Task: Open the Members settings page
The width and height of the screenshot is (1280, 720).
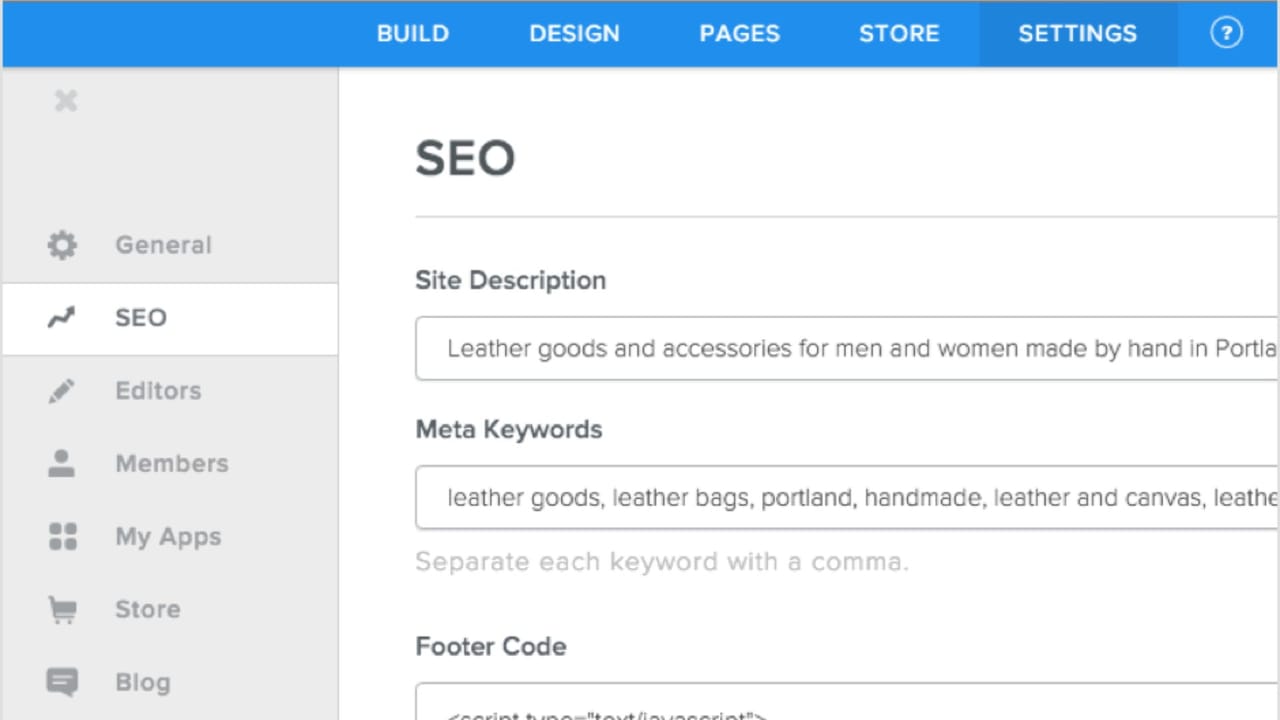Action: tap(171, 463)
